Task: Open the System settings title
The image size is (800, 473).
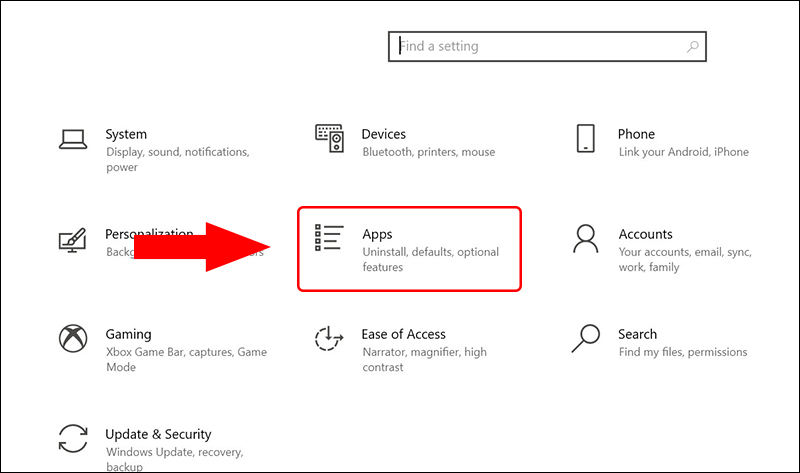Action: pos(126,134)
